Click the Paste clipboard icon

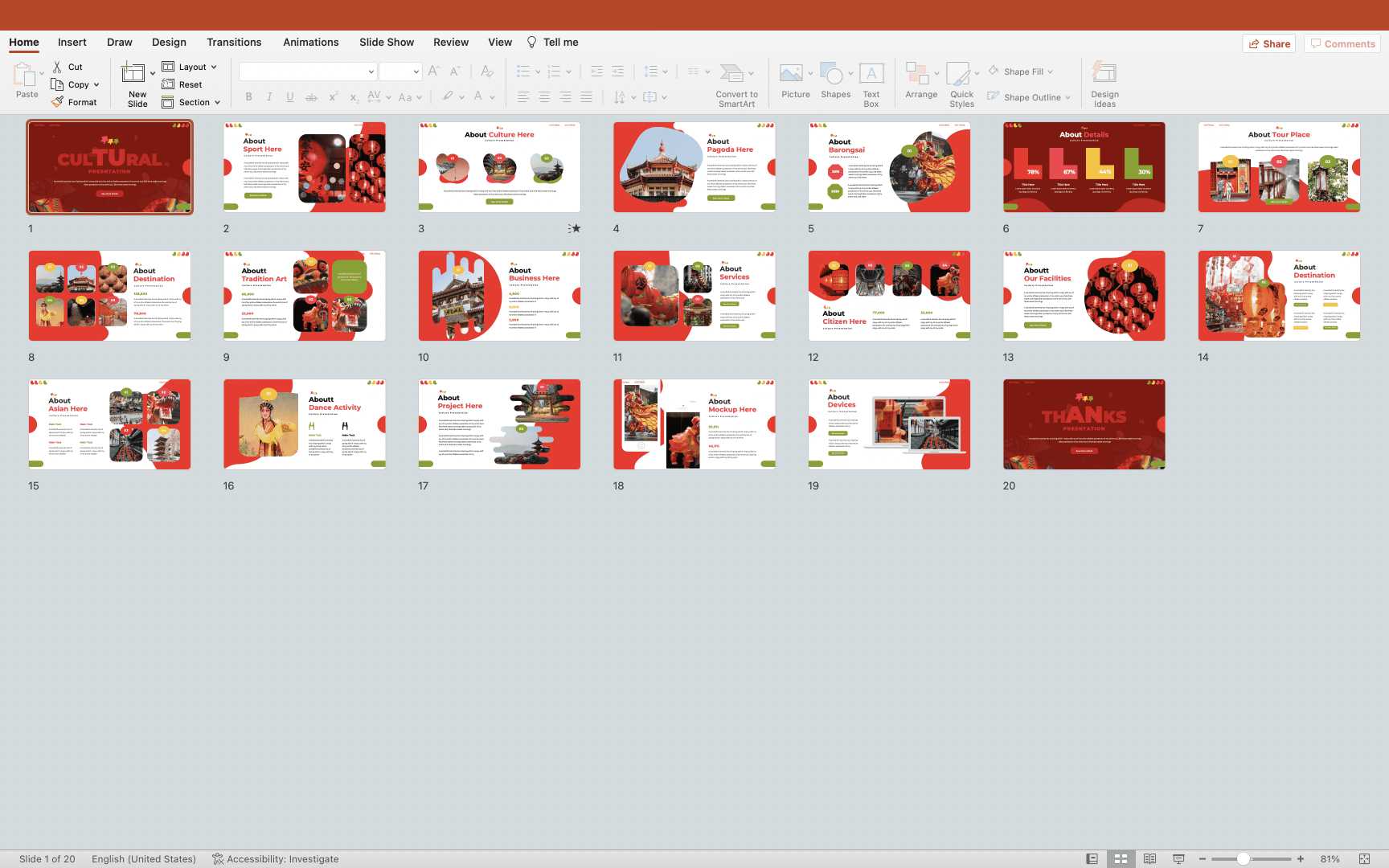pos(23,75)
